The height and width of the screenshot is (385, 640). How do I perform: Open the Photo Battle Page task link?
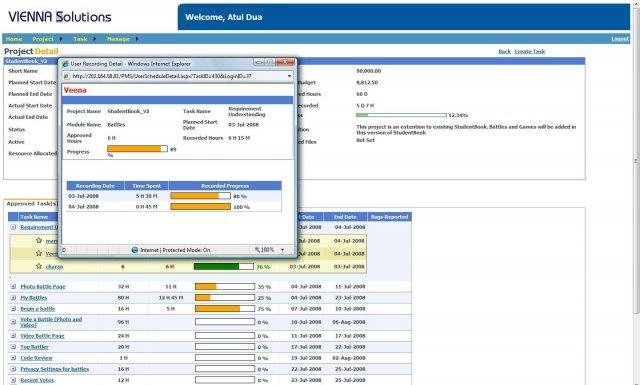[x=43, y=287]
